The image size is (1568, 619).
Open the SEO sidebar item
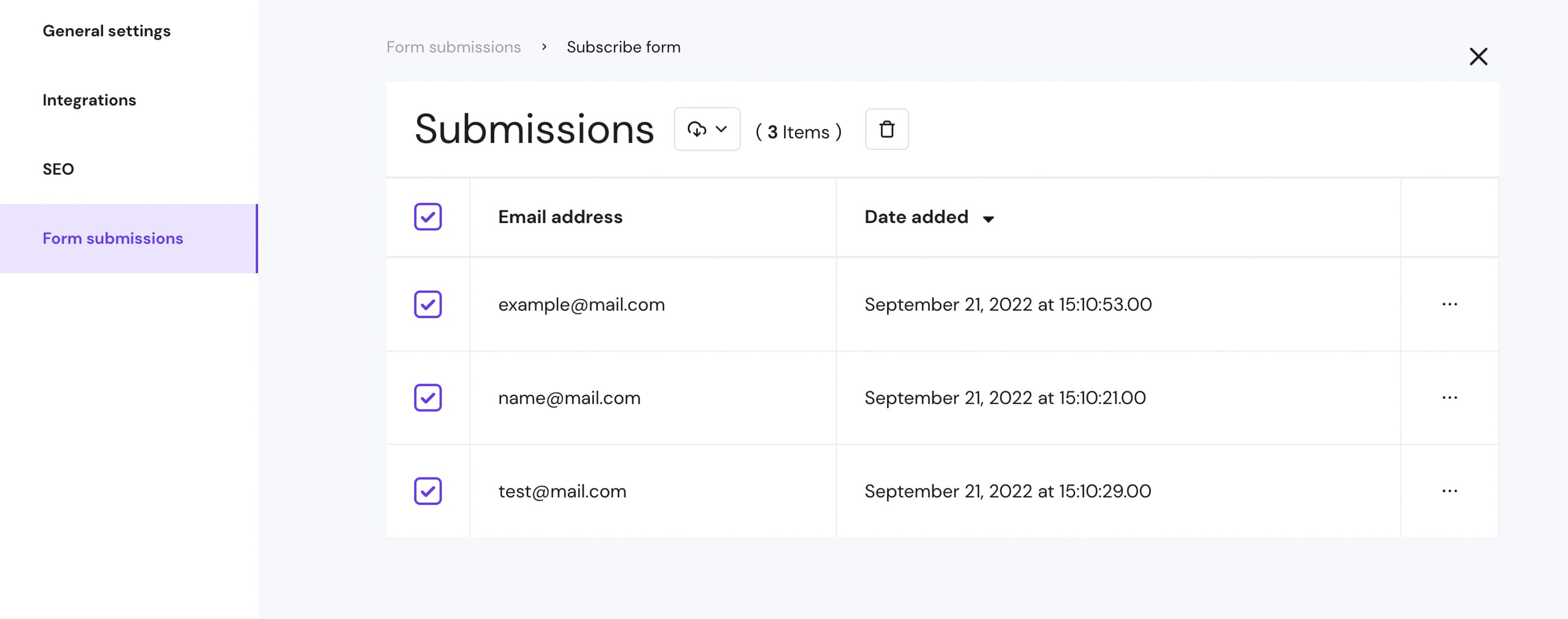pos(58,169)
